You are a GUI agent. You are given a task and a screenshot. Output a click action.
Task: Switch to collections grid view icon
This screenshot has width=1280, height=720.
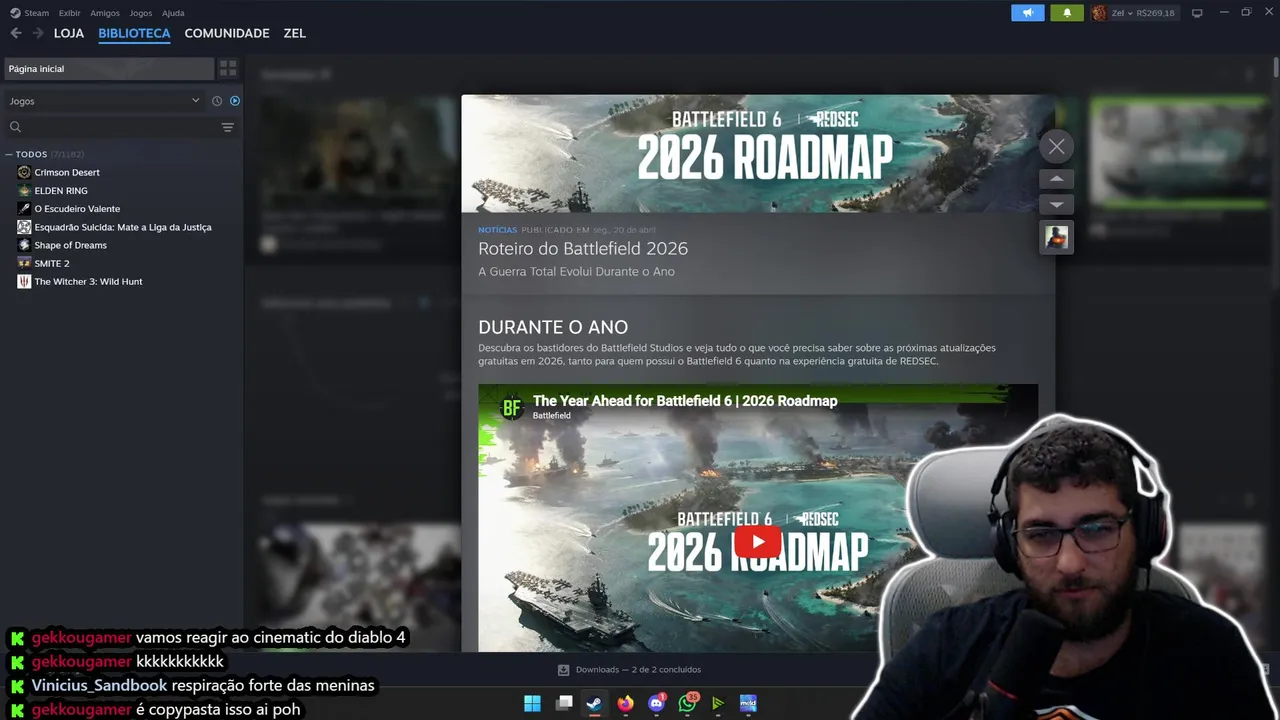pos(228,69)
